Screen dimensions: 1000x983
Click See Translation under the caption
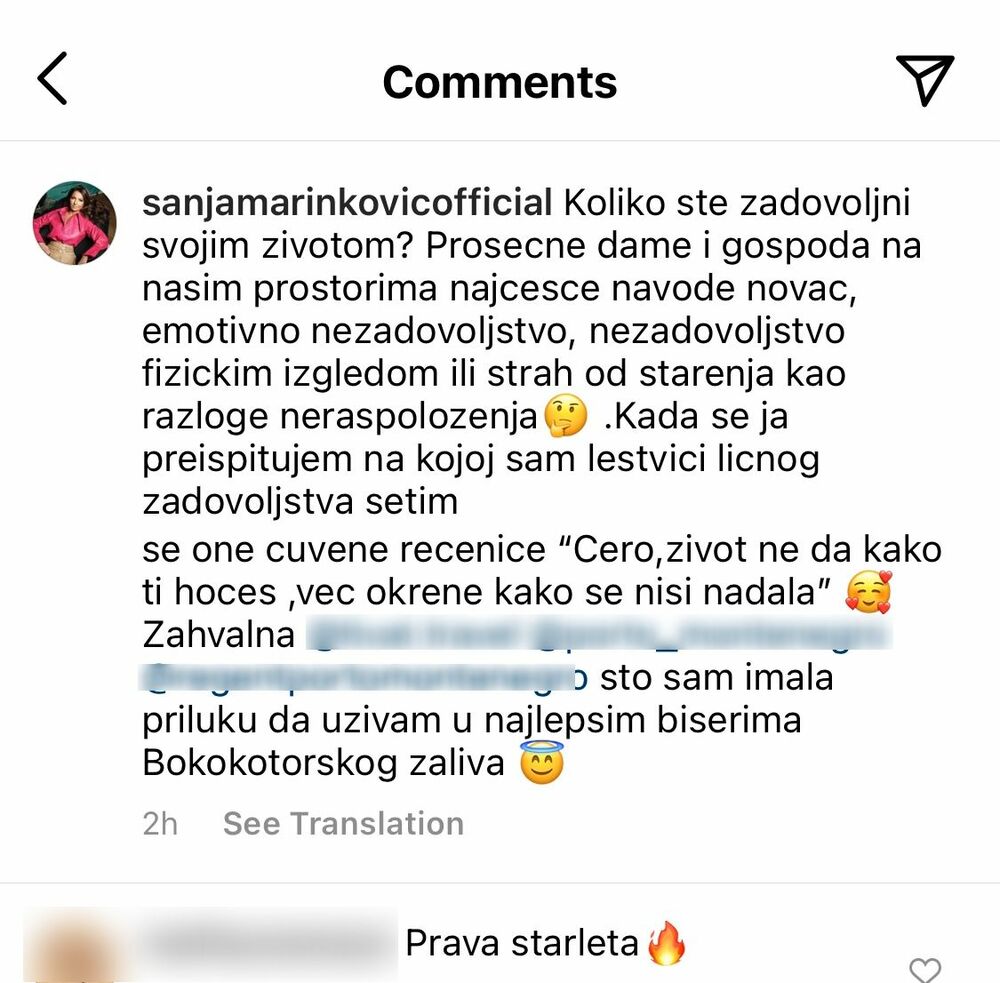tap(343, 824)
